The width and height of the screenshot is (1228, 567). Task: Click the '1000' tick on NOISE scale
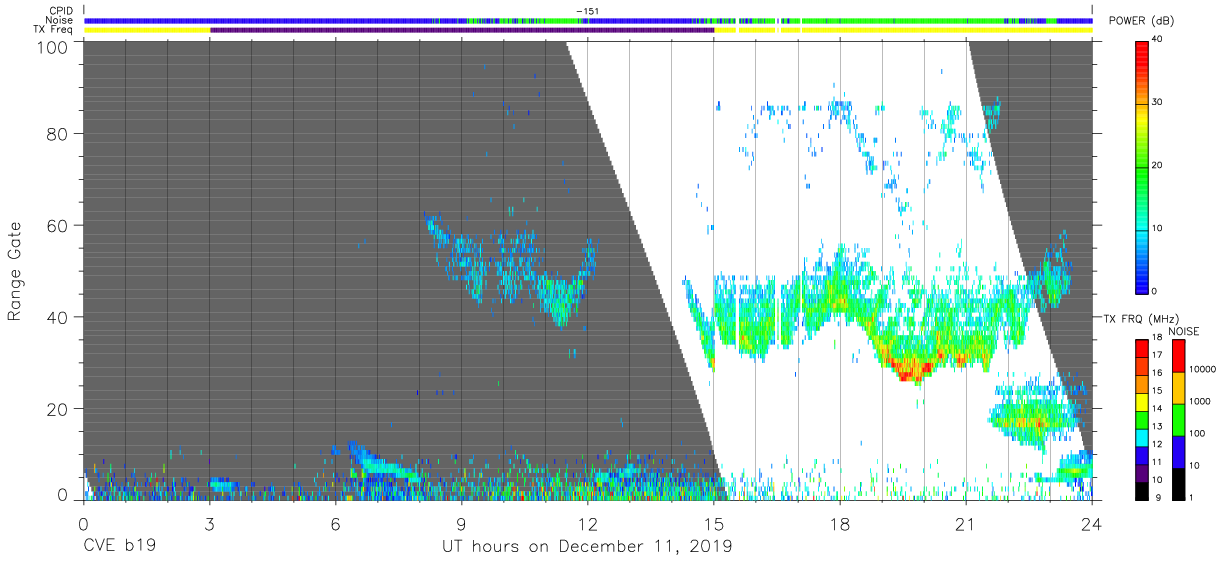1200,400
